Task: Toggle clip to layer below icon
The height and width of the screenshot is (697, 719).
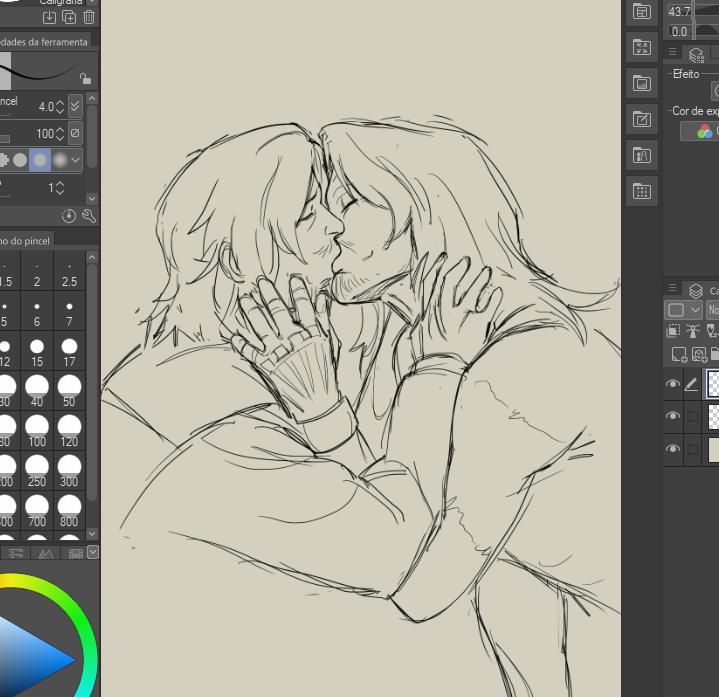Action: [x=673, y=331]
